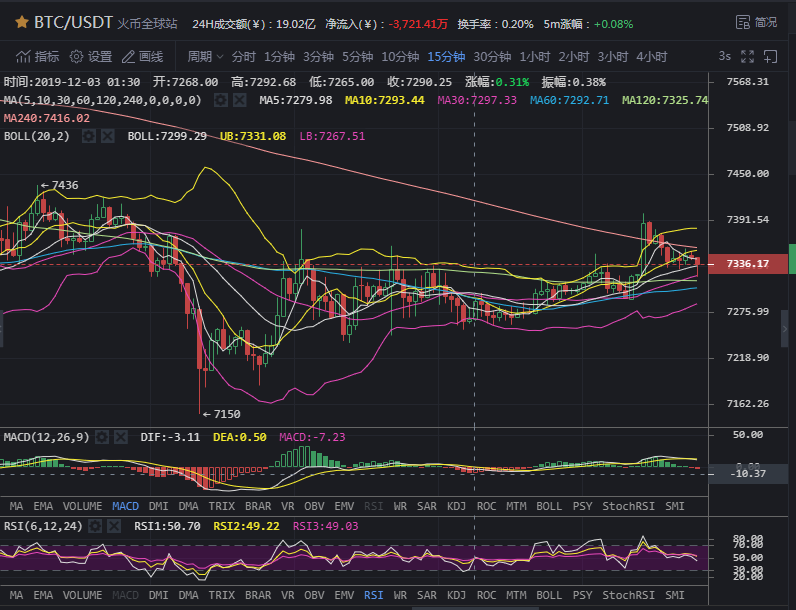Image resolution: width=796 pixels, height=610 pixels.
Task: Switch RSI panel to WR indicator
Action: click(x=400, y=595)
